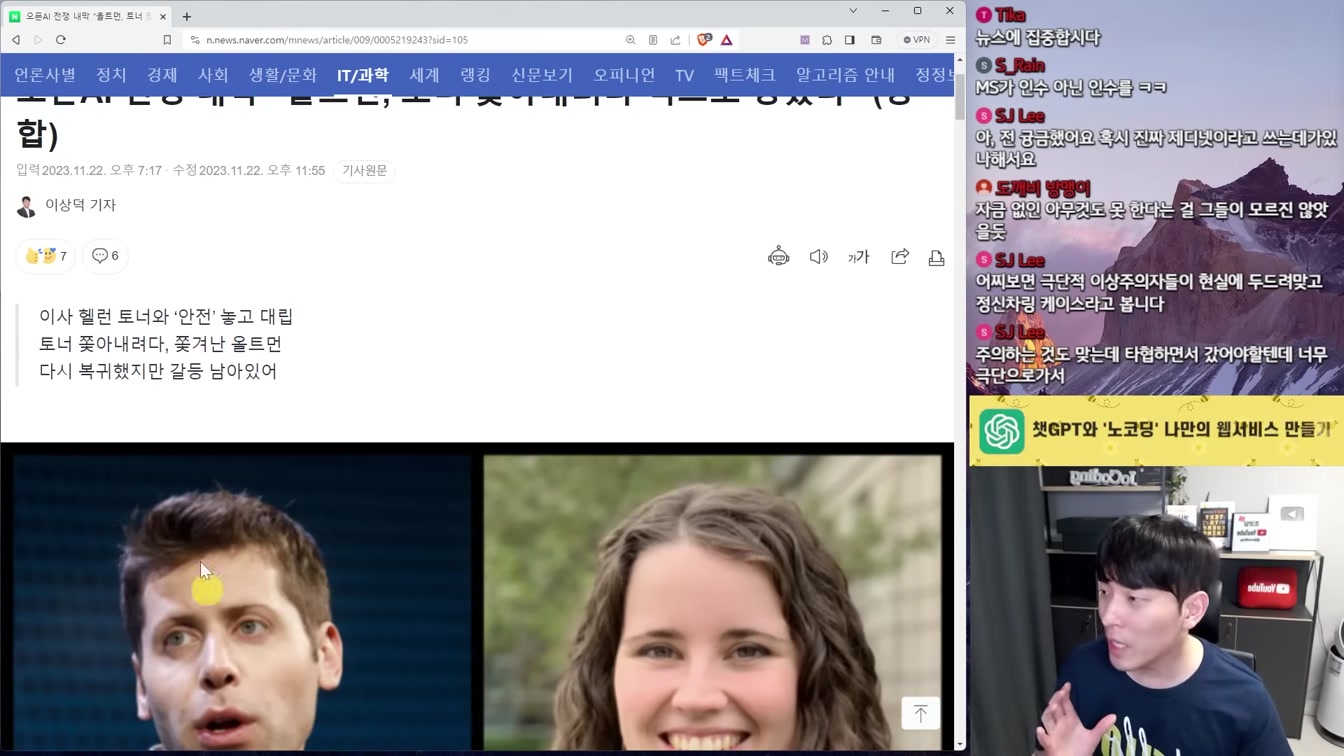Bookmark this page using the bookmark icon
Image resolution: width=1344 pixels, height=756 pixels.
coord(167,40)
